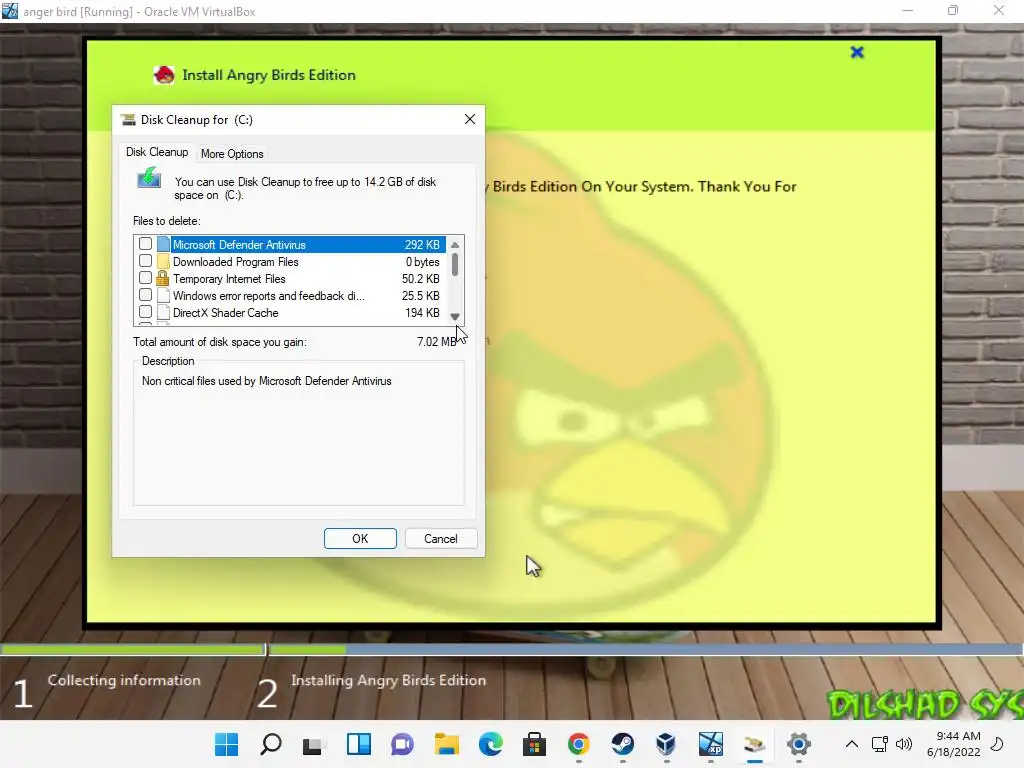This screenshot has width=1024, height=768.
Task: Click the VirtualBox icon in window title bar
Action: [x=10, y=11]
